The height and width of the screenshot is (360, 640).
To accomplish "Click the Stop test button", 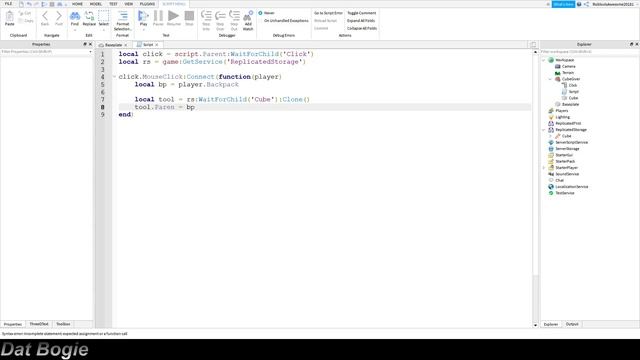I will (189, 18).
